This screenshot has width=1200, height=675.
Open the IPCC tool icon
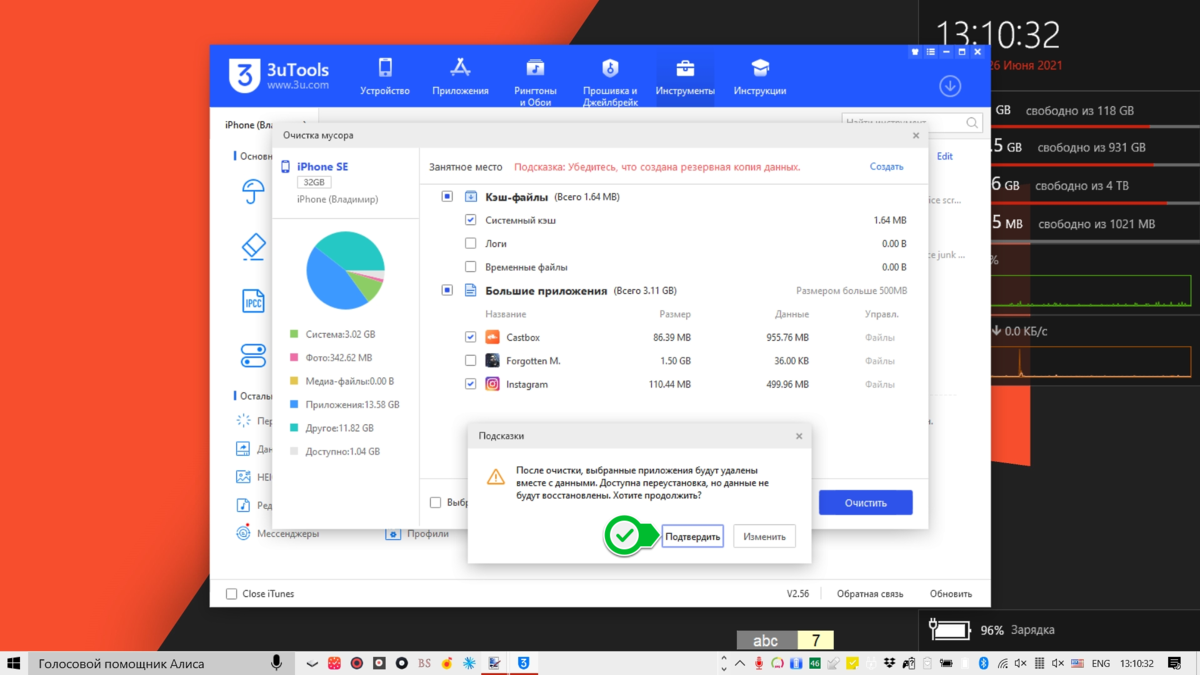[253, 300]
